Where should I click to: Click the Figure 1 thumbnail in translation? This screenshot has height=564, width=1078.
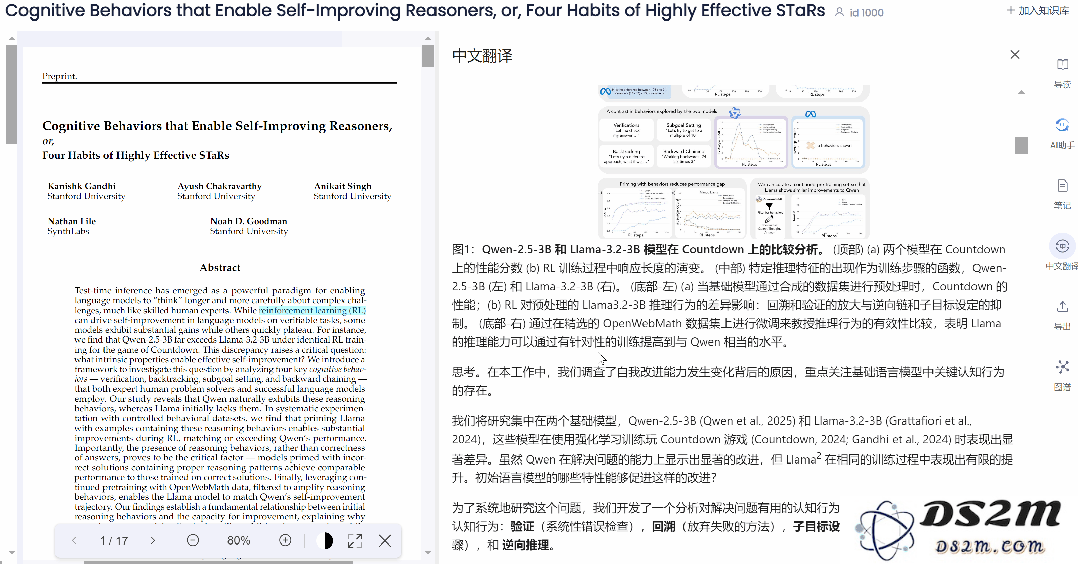click(734, 162)
